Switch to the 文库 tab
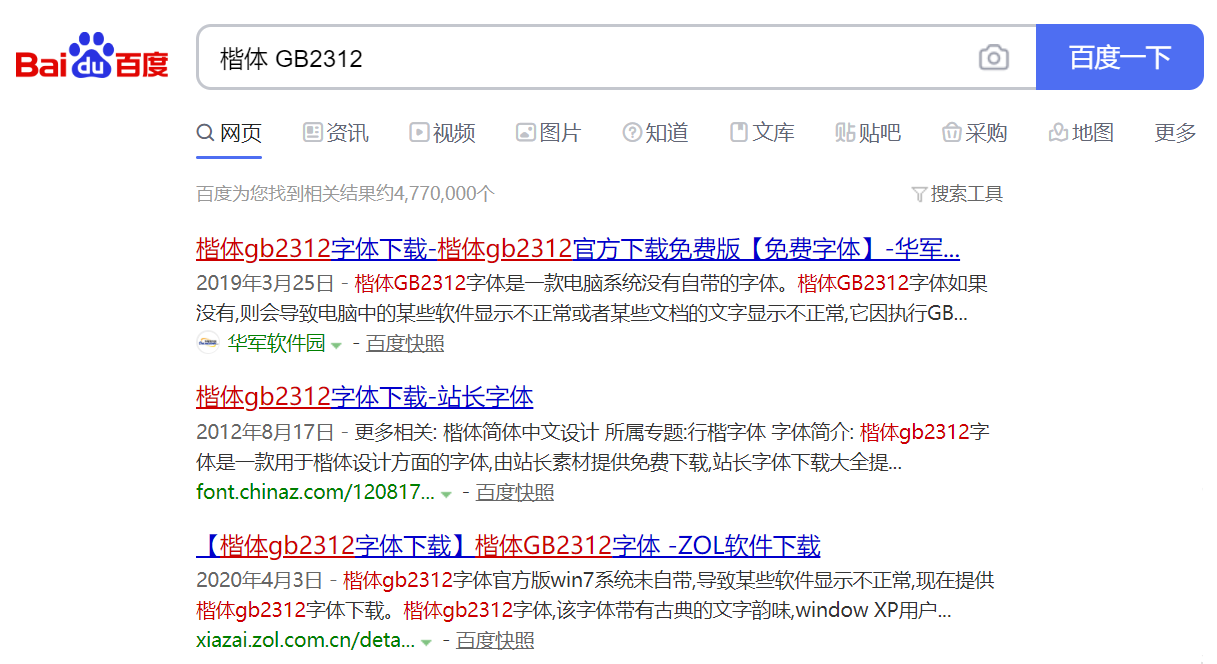Screen dimensions: 1217x664 coord(762,132)
